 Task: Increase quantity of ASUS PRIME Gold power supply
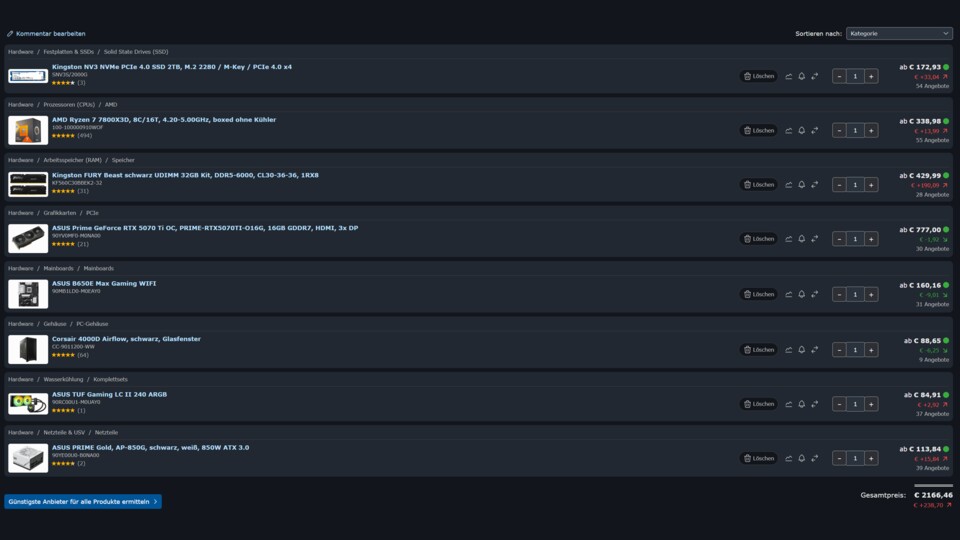point(871,458)
